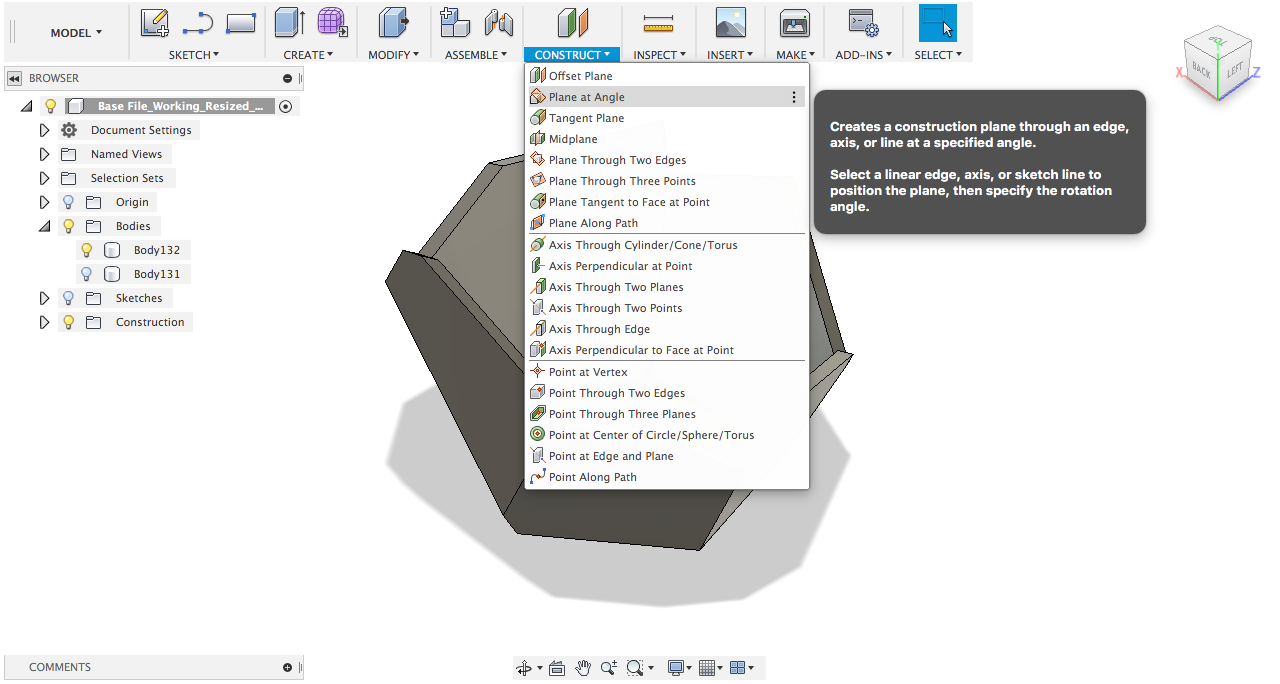Expand the Construction node
1280x684 pixels.
click(x=44, y=322)
